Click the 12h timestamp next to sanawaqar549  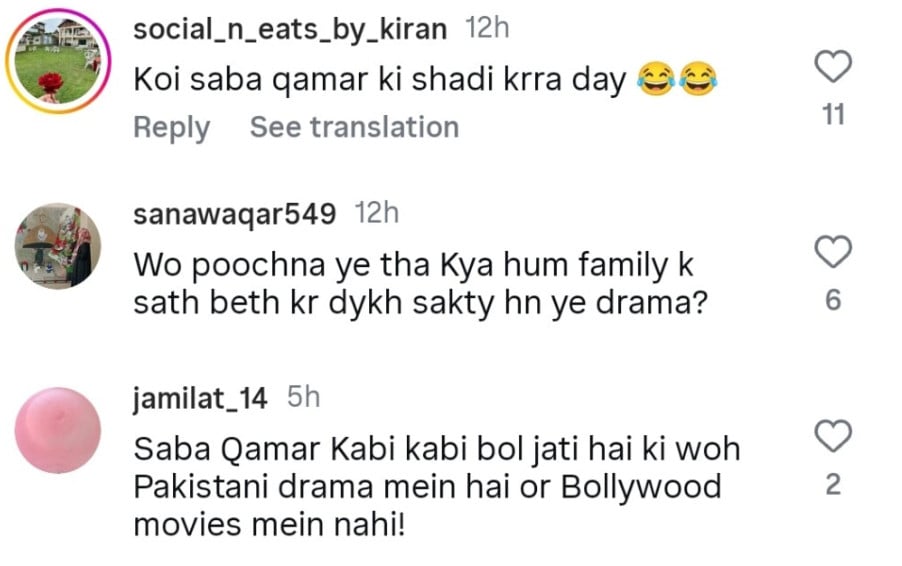click(377, 213)
